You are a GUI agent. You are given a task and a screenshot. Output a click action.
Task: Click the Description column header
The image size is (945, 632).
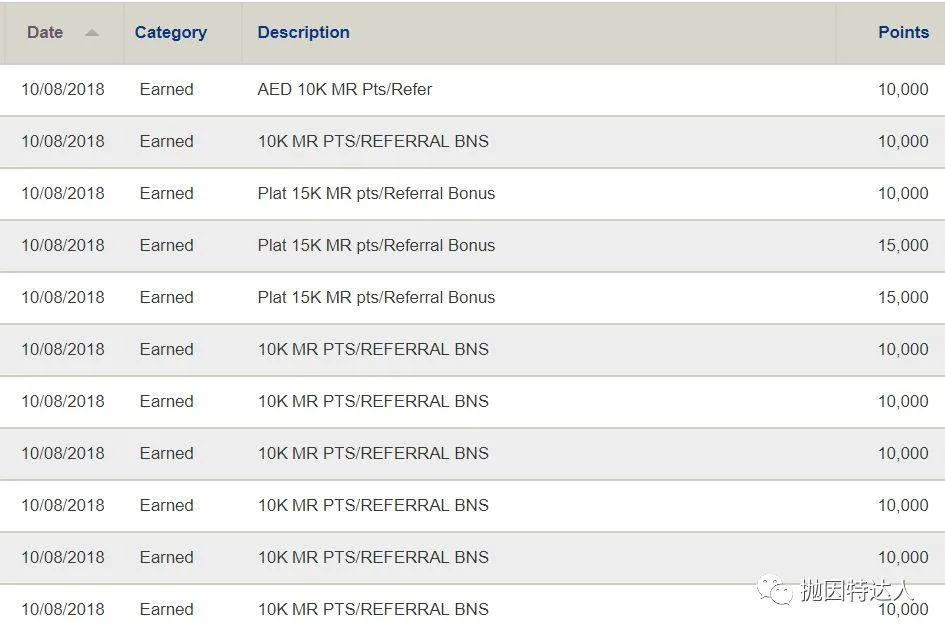click(303, 32)
